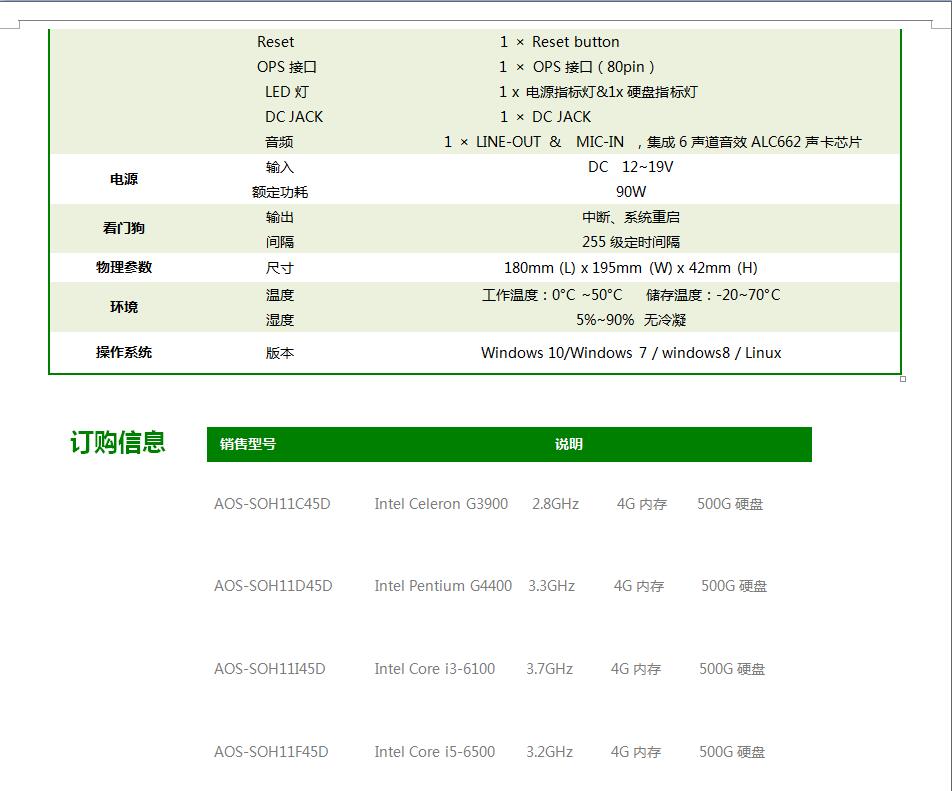Viewport: 952px width, 791px height.
Task: Click the 90W rated power value
Action: pyautogui.click(x=631, y=192)
